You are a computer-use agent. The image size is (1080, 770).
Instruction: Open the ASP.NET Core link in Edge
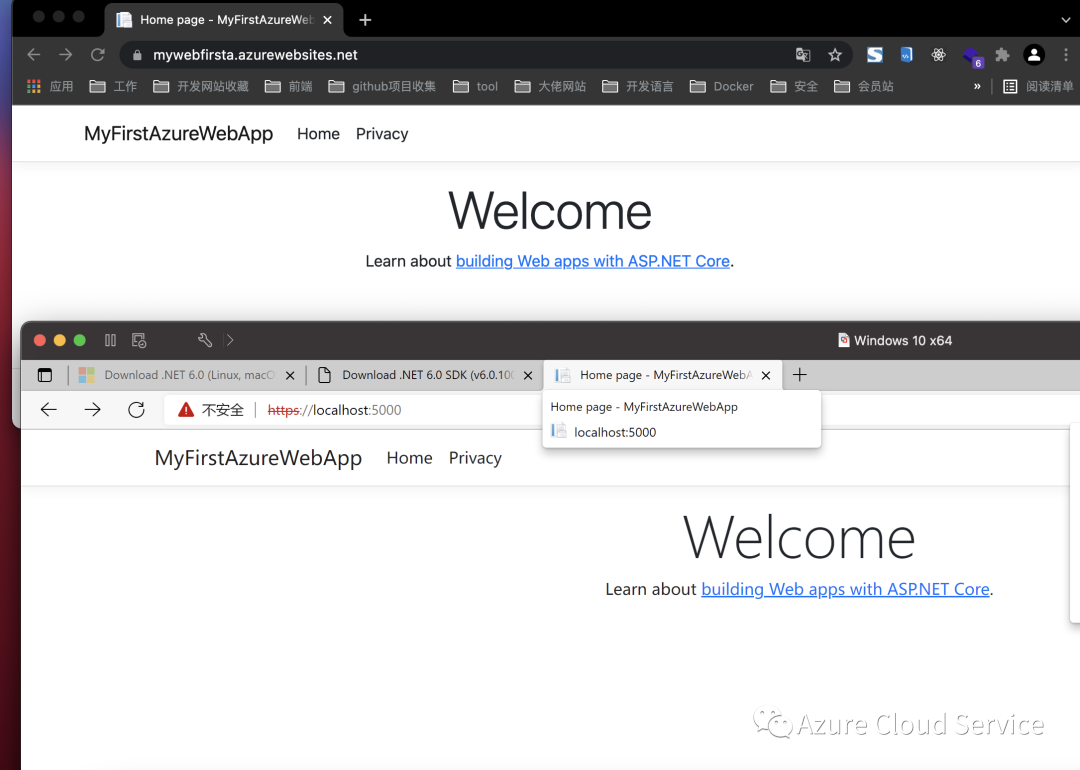(x=846, y=590)
